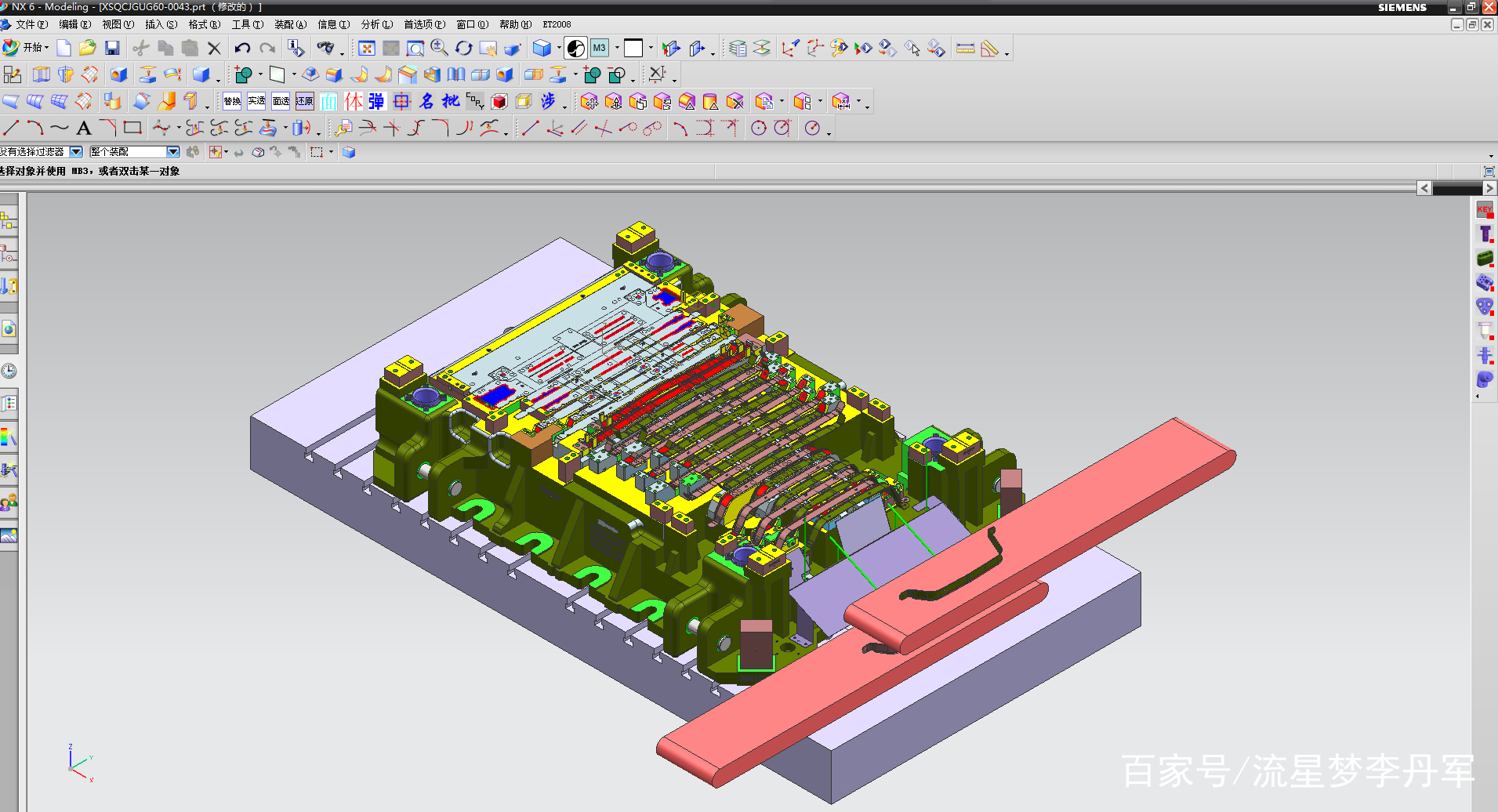This screenshot has height=812, width=1498.
Task: Select the Text tool letter A
Action: tap(84, 129)
